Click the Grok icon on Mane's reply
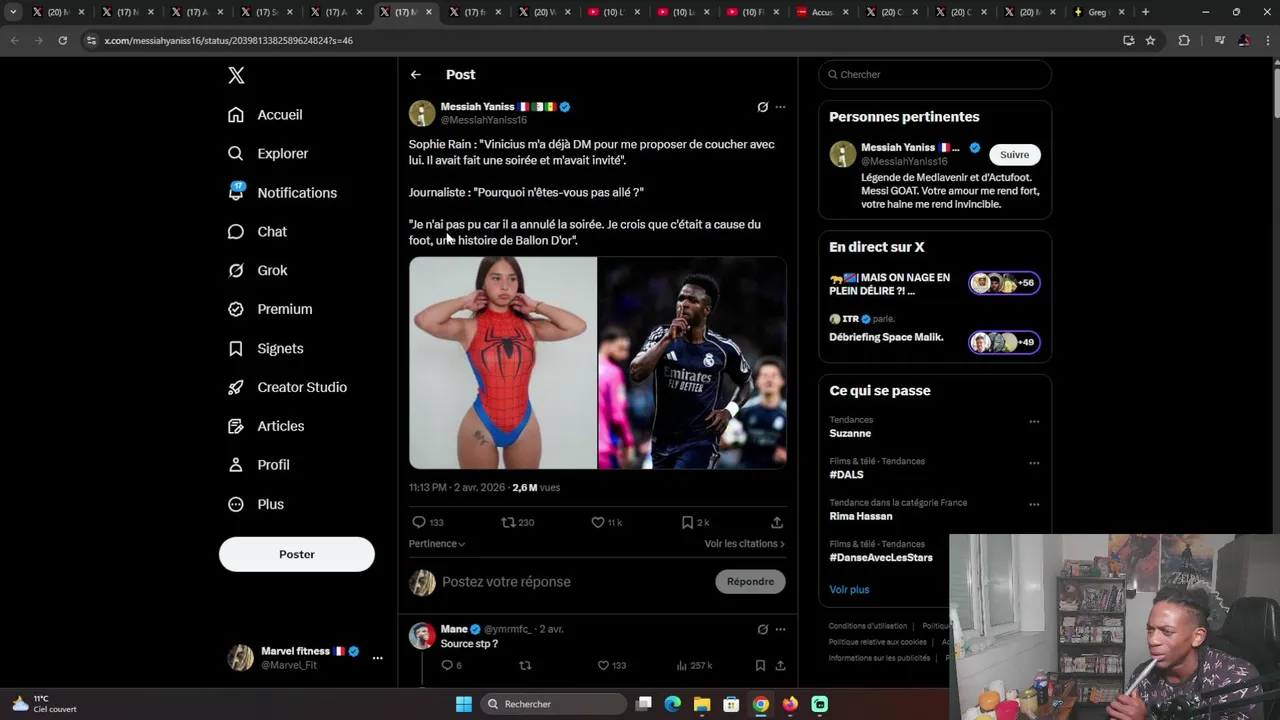Viewport: 1280px width, 720px height. [763, 630]
